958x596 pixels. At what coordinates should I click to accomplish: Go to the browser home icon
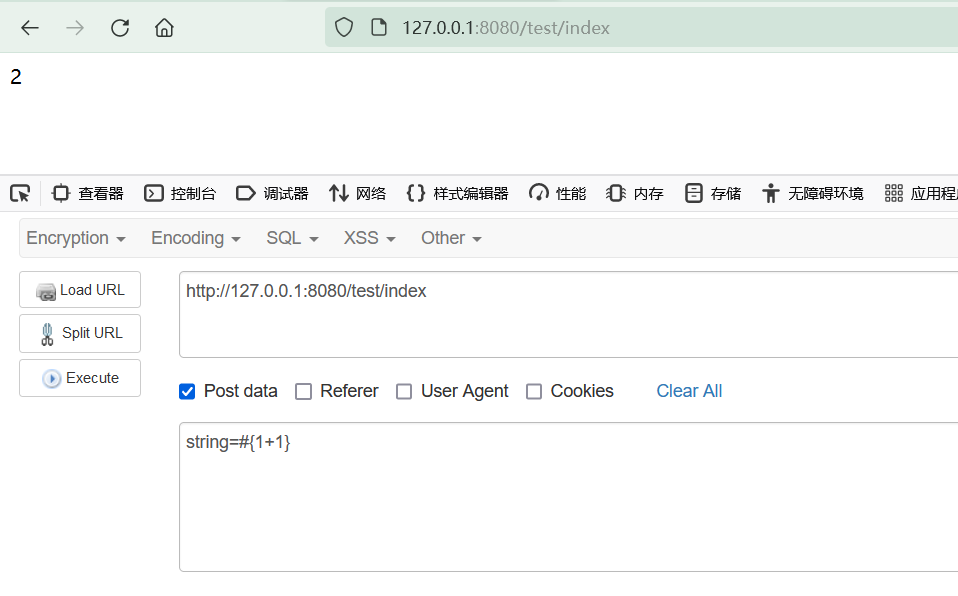tap(164, 28)
